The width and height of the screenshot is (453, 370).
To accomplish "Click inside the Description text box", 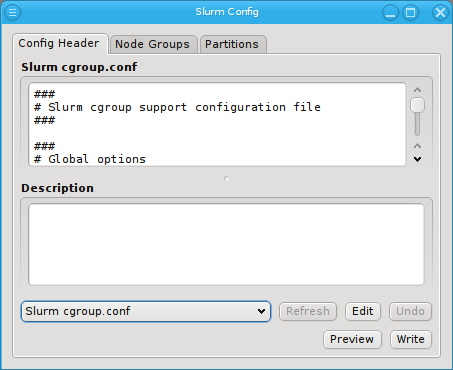I will pos(226,244).
